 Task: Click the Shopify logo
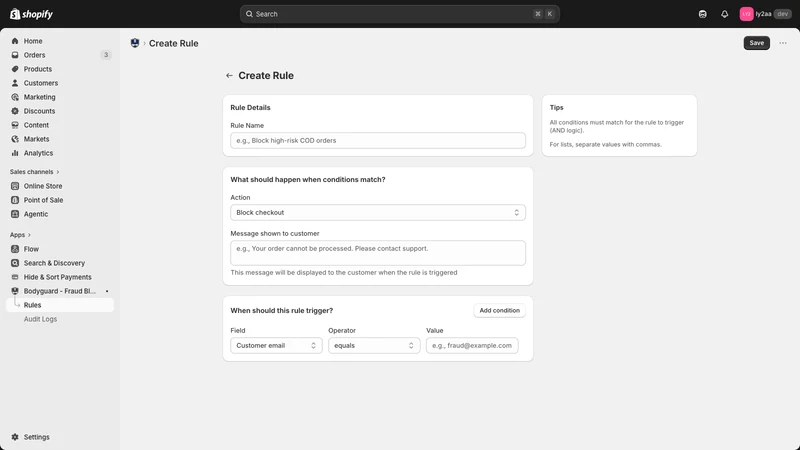(x=31, y=14)
